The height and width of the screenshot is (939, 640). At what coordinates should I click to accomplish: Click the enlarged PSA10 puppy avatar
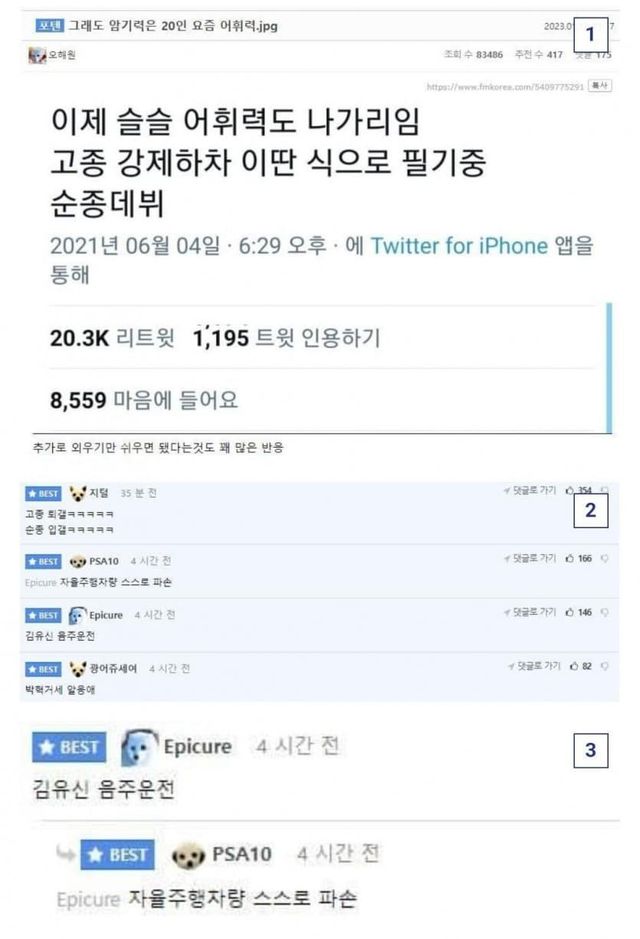189,855
